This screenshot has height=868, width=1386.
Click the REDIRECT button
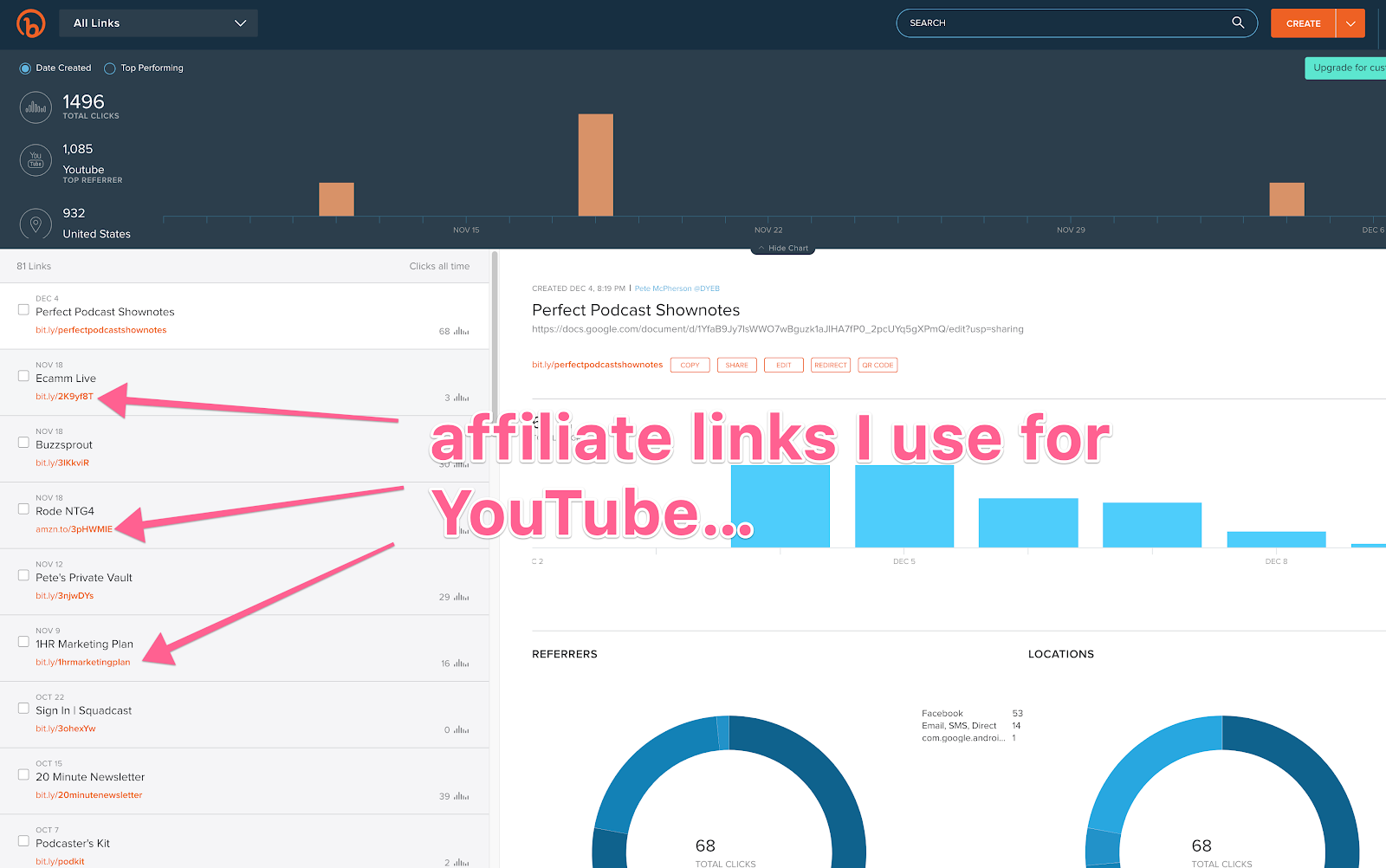(830, 366)
